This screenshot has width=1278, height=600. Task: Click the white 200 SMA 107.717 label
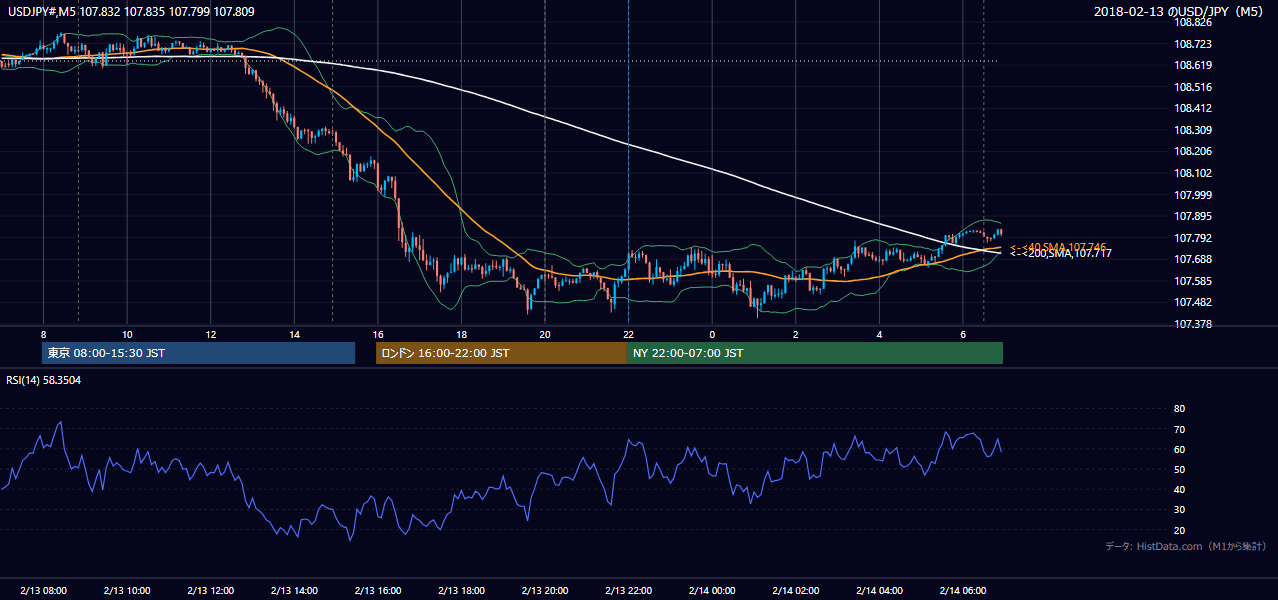click(x=1060, y=254)
